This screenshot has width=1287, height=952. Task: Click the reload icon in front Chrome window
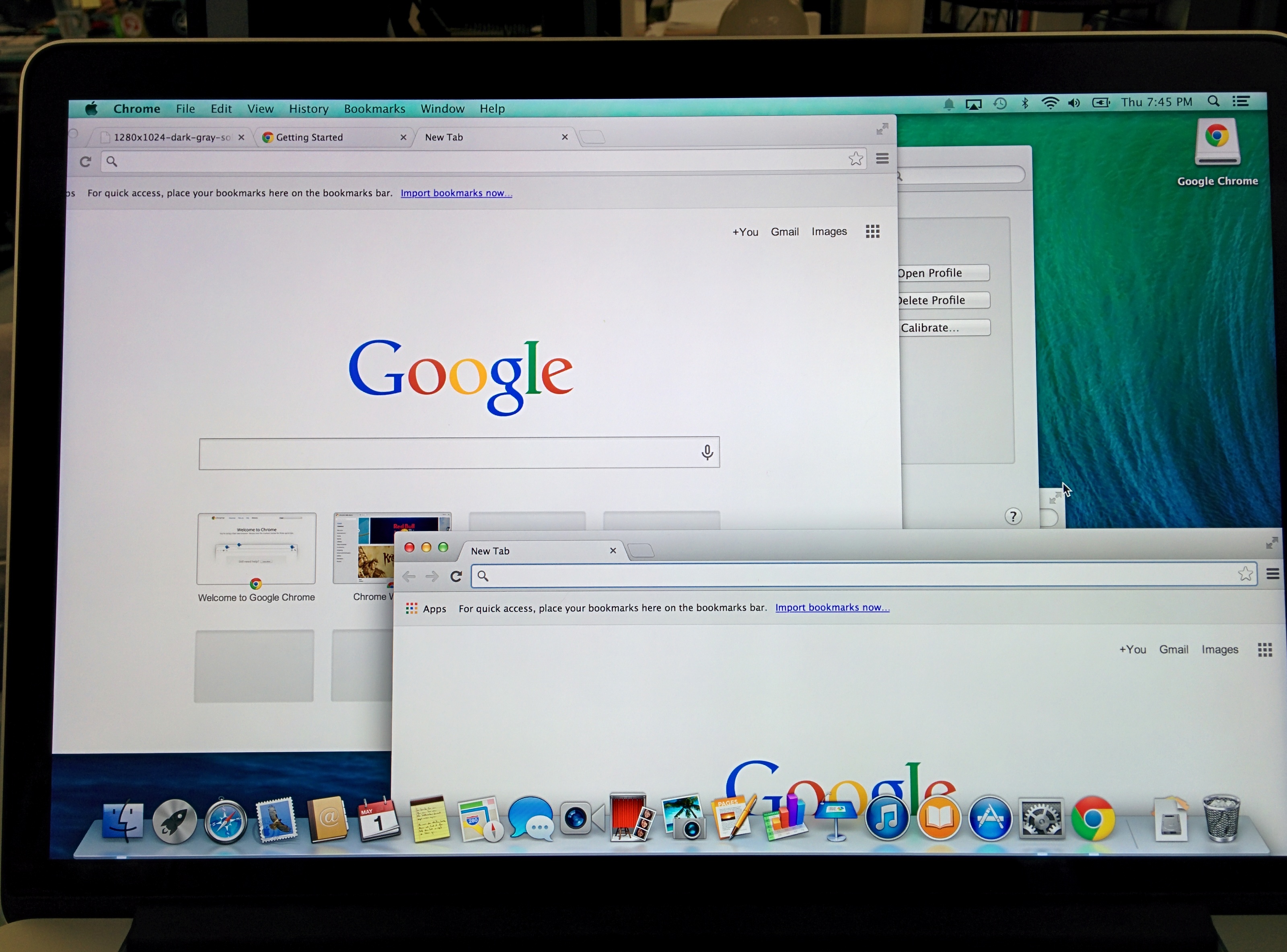tap(456, 576)
